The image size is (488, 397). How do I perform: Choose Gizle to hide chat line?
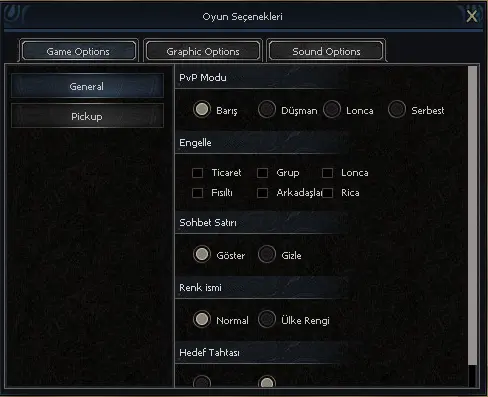267,254
